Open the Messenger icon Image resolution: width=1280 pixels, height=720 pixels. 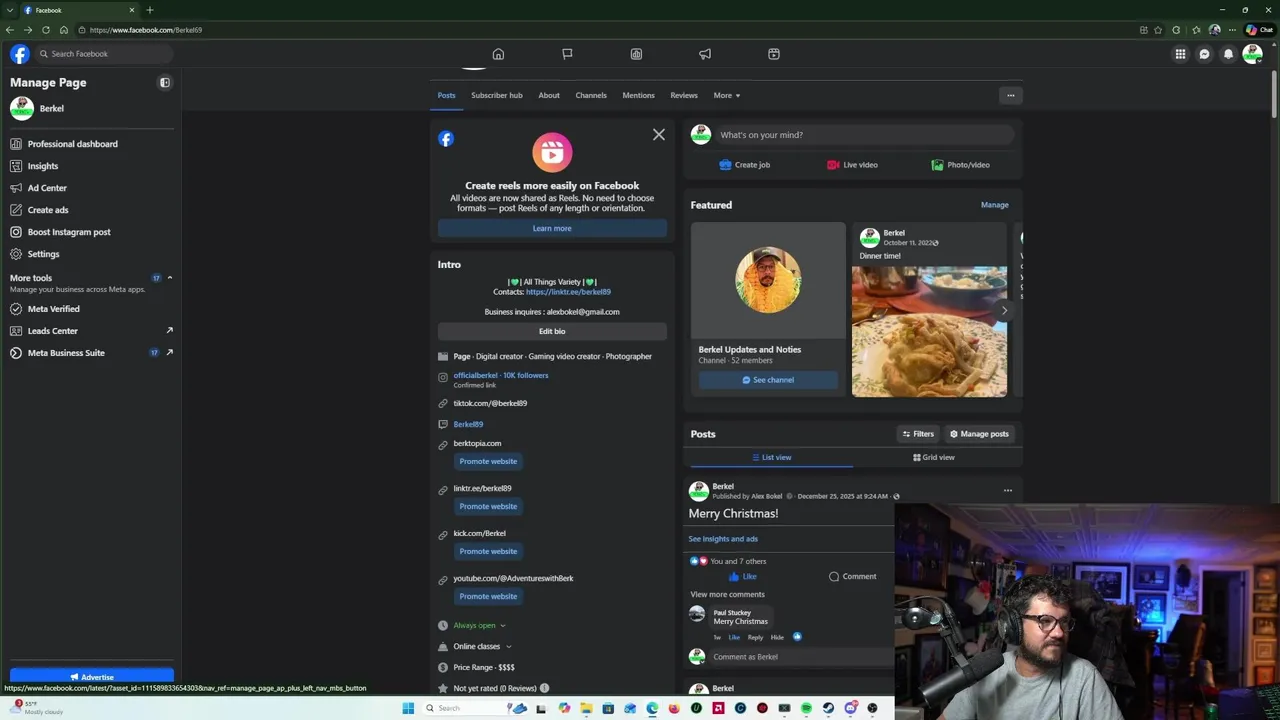[1204, 54]
